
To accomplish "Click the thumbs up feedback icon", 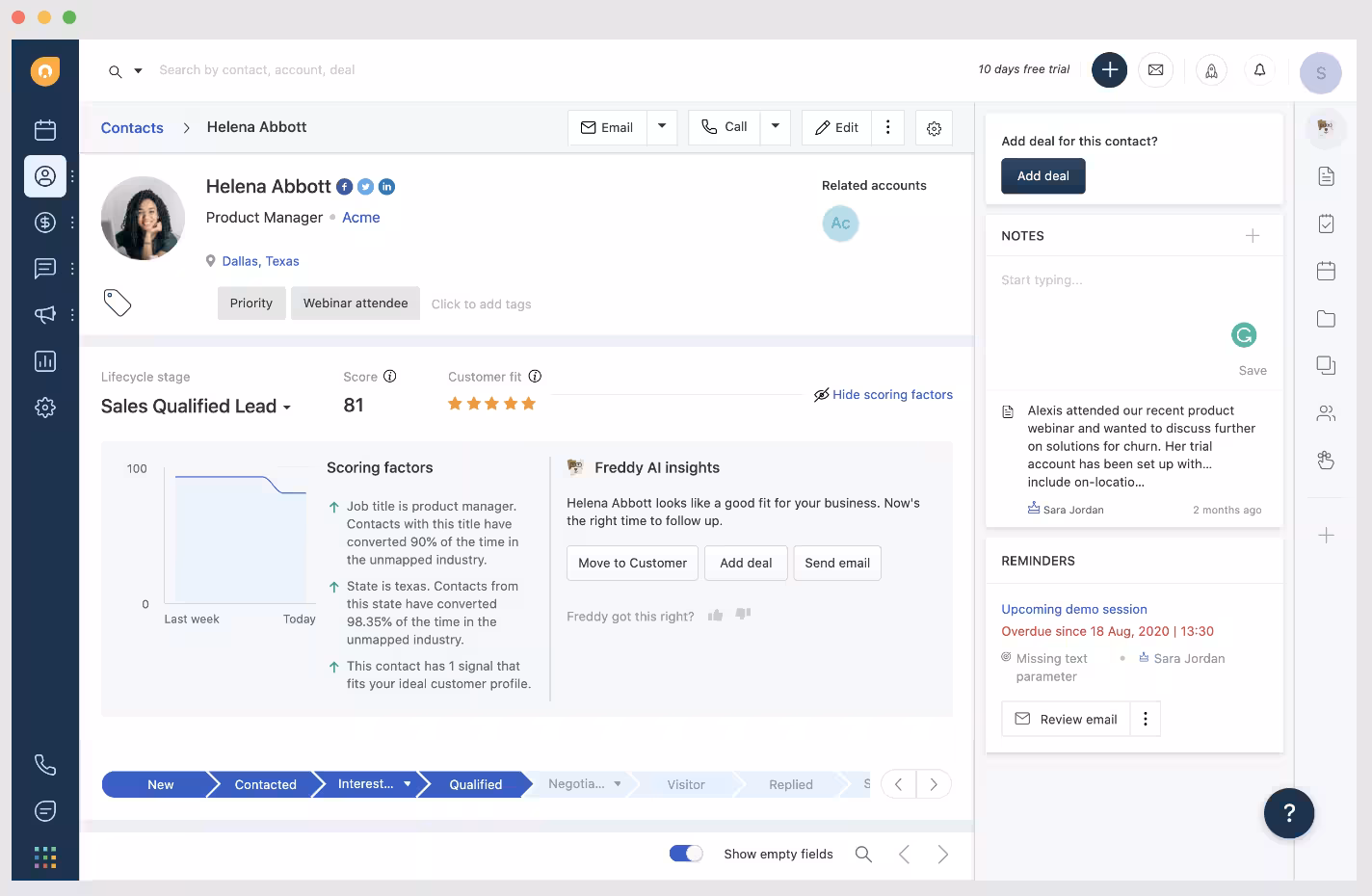I will point(715,616).
